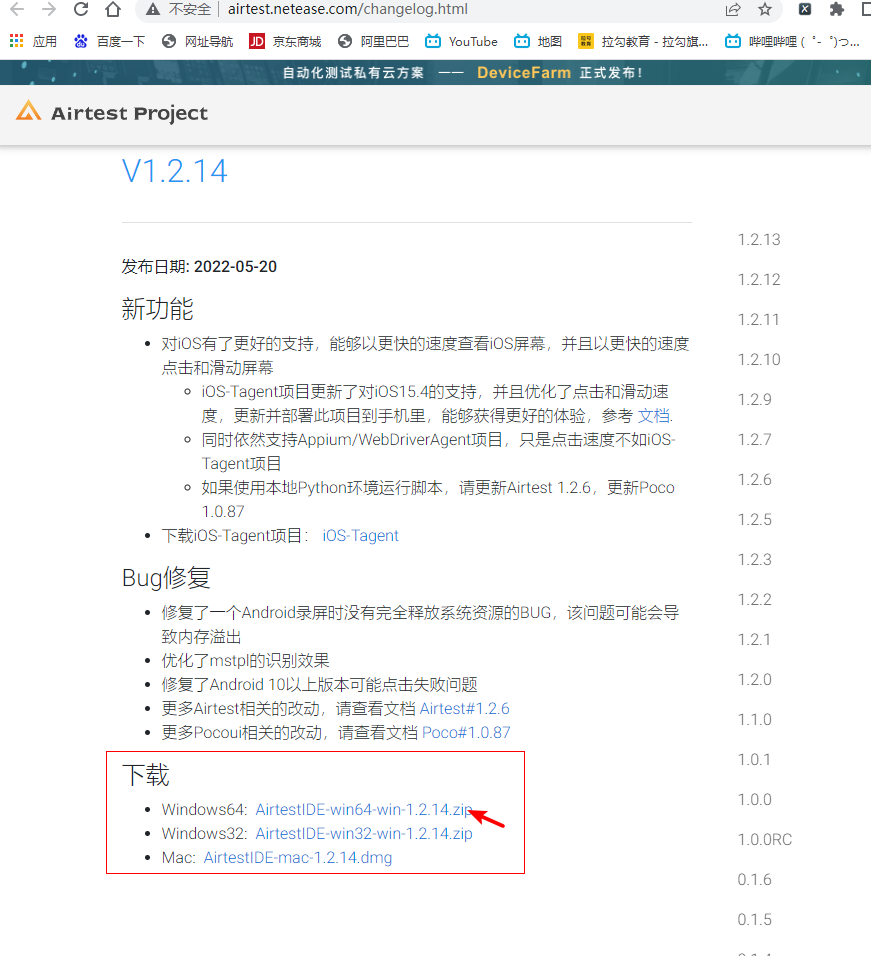This screenshot has height=956, width=871.
Task: Go back using the browser back arrow
Action: 17,9
